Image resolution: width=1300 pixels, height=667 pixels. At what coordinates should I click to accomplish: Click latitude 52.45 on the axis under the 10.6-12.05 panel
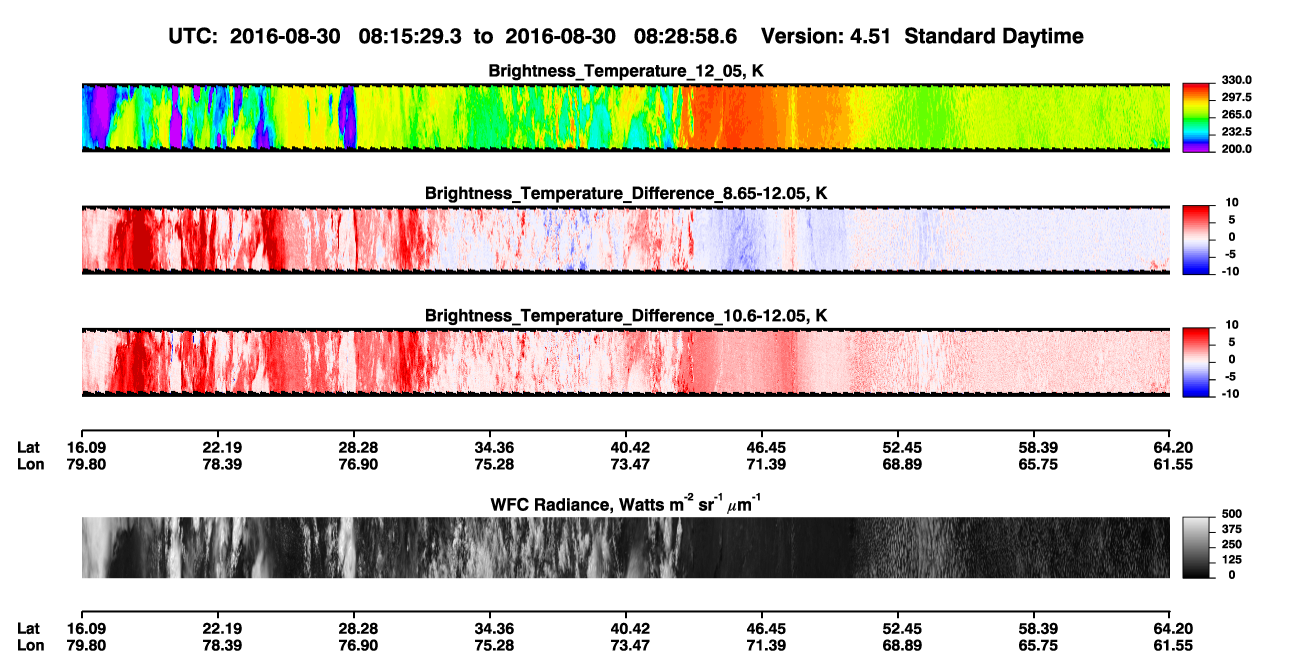click(x=902, y=447)
